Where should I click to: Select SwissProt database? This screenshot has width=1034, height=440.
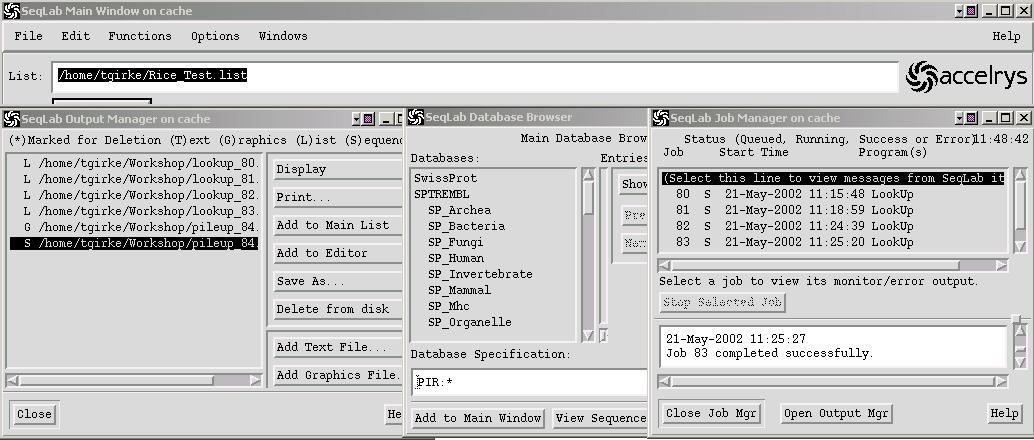coord(446,178)
